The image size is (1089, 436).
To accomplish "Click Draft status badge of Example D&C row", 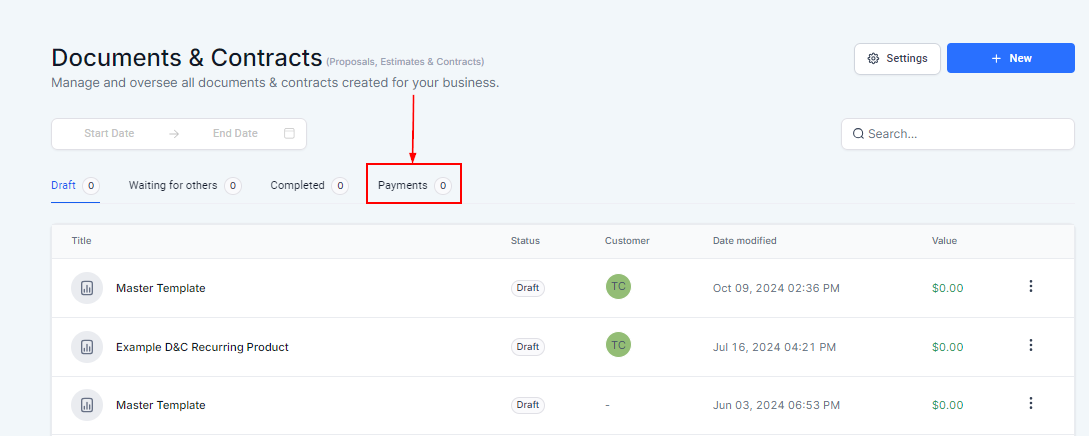I will click(x=528, y=346).
